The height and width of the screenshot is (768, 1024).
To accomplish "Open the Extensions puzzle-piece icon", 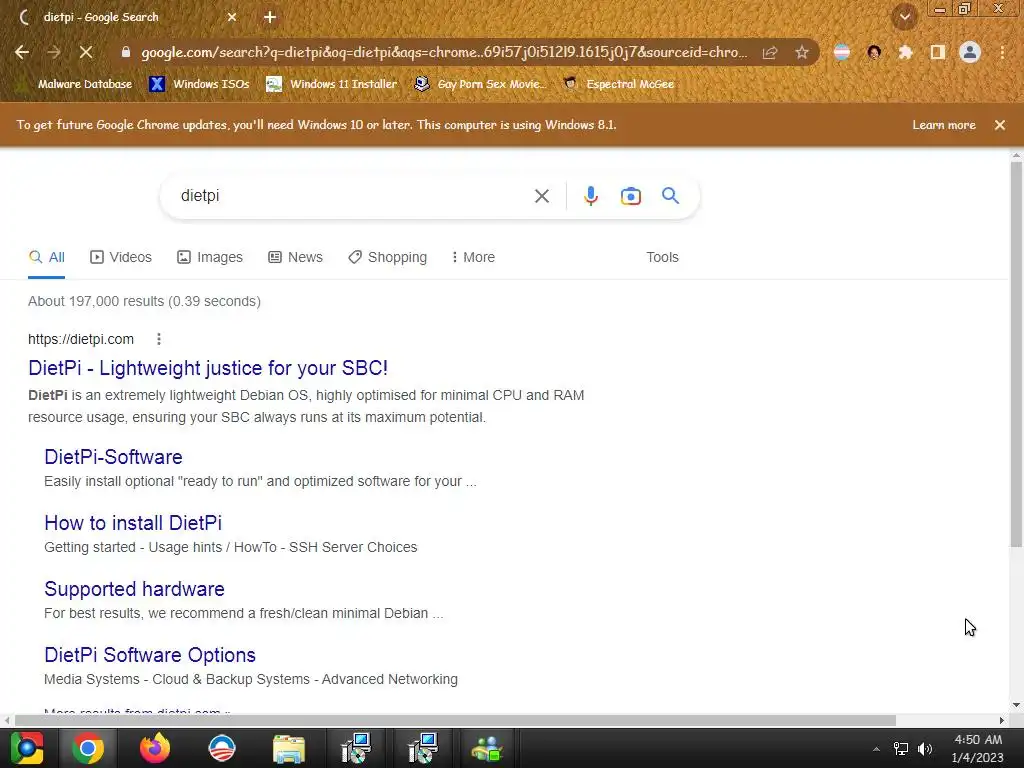I will 905,53.
